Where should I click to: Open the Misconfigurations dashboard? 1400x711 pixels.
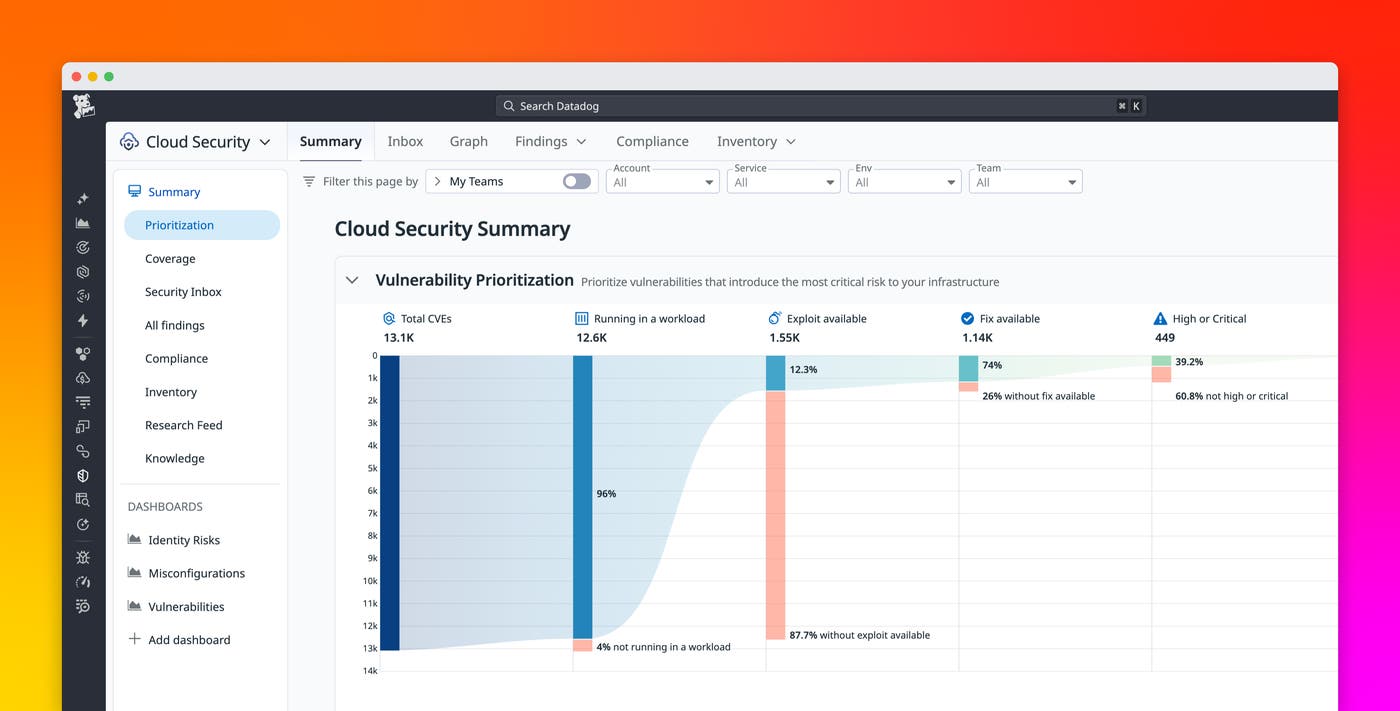pos(196,573)
